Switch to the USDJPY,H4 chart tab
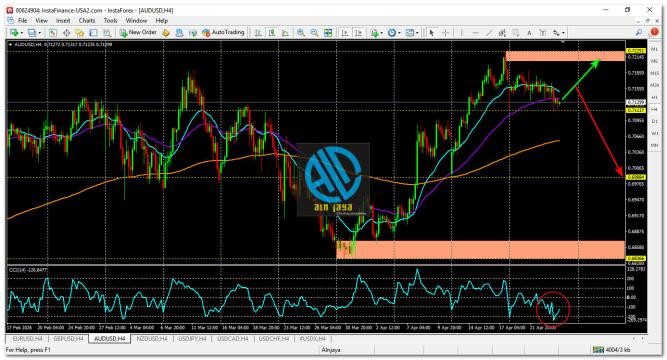Image resolution: width=667 pixels, height=360 pixels. pos(192,339)
